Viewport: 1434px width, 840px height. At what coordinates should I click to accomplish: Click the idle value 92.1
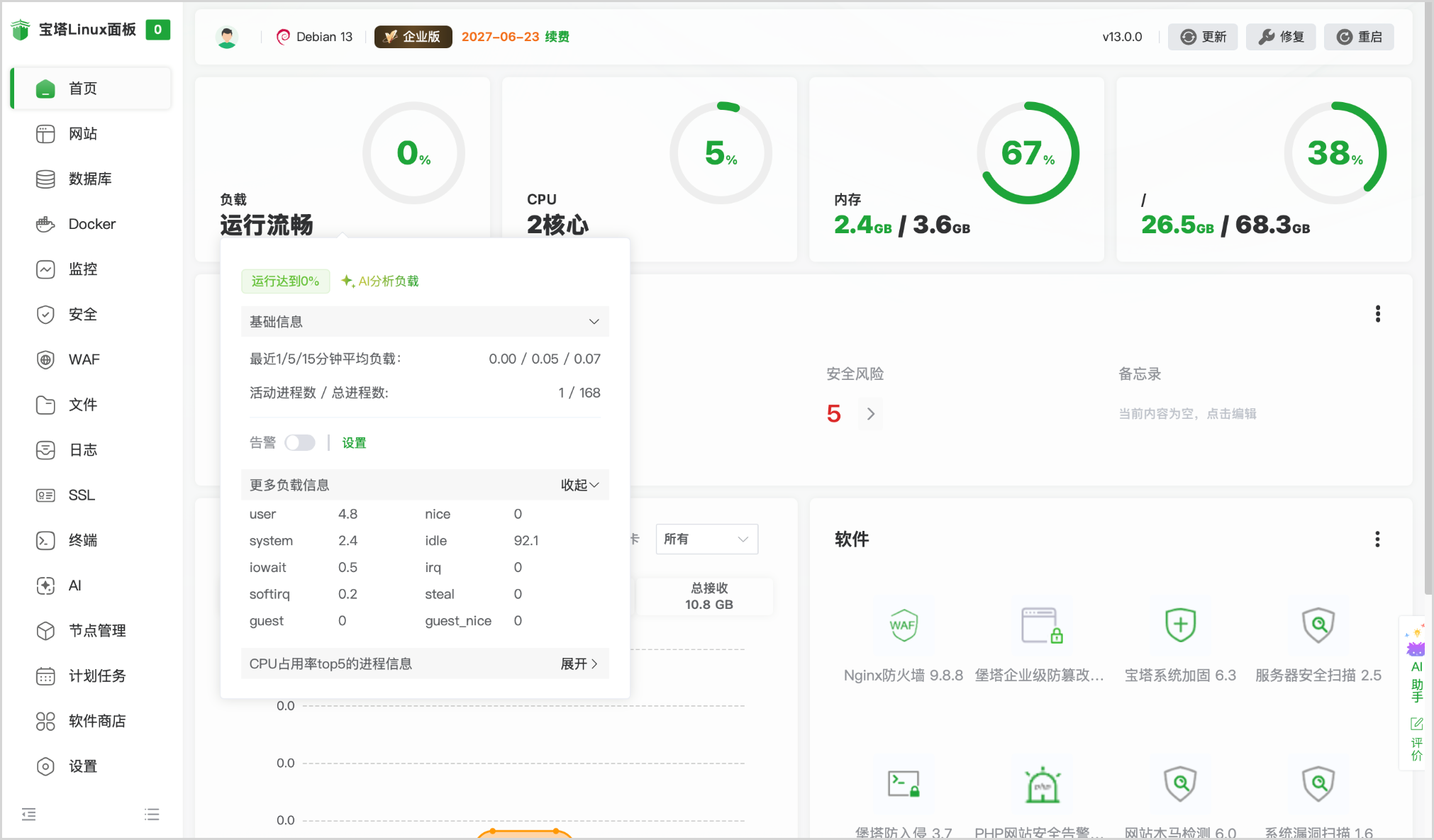[x=526, y=541]
